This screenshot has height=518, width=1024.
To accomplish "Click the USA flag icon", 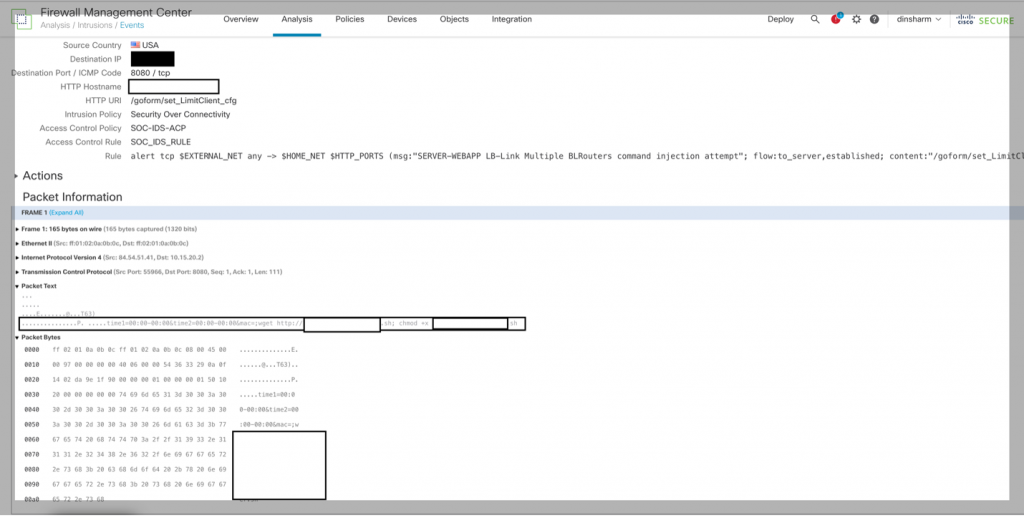I will click(x=135, y=45).
